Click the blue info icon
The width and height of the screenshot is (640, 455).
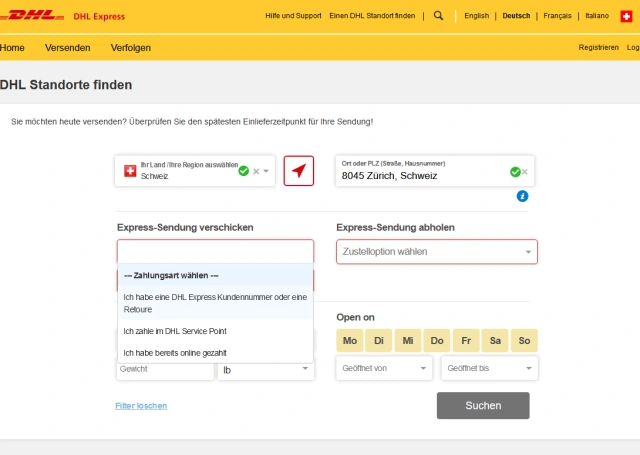(522, 195)
